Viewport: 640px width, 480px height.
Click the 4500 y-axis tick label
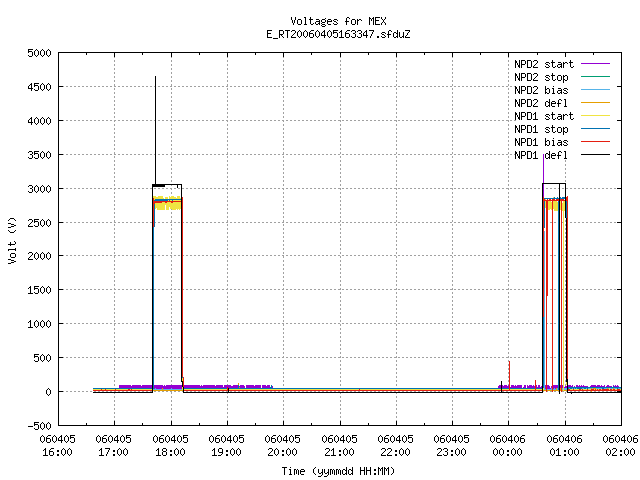pyautogui.click(x=39, y=87)
